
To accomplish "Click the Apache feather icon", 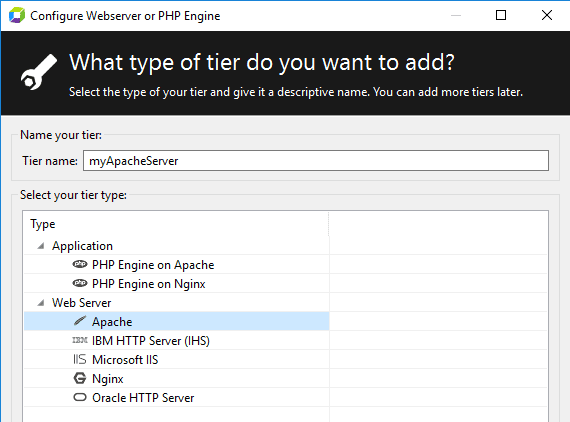I will pyautogui.click(x=80, y=321).
